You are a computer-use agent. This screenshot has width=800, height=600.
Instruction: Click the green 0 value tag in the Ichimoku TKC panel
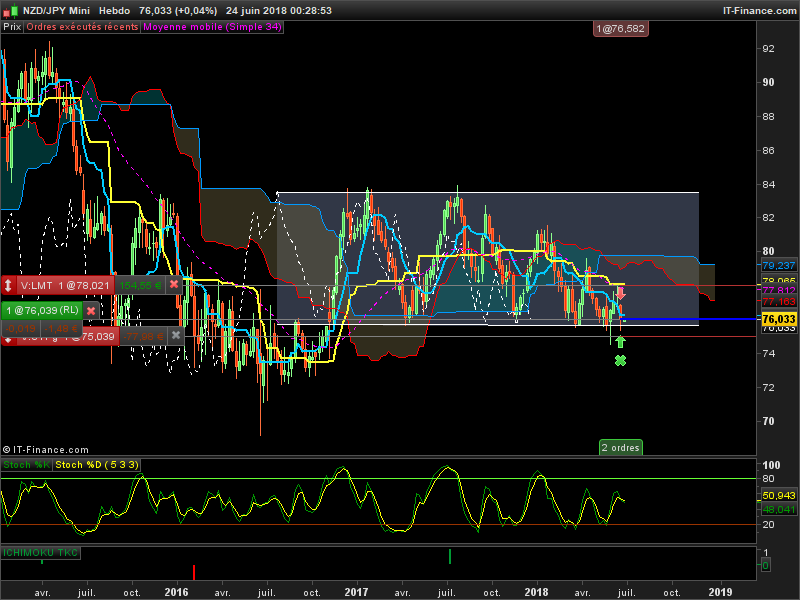pyautogui.click(x=765, y=565)
